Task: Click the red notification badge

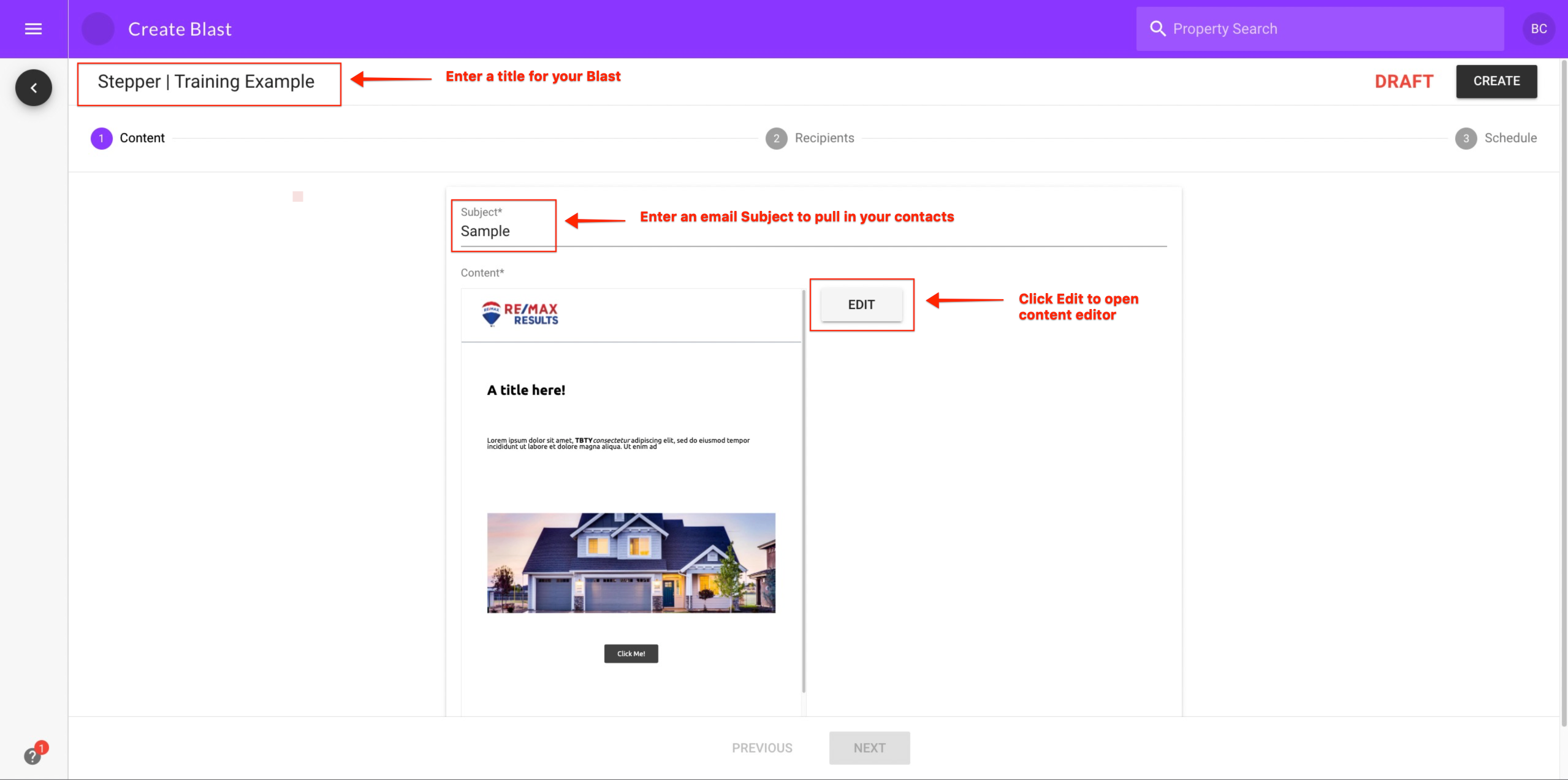Action: tap(42, 747)
